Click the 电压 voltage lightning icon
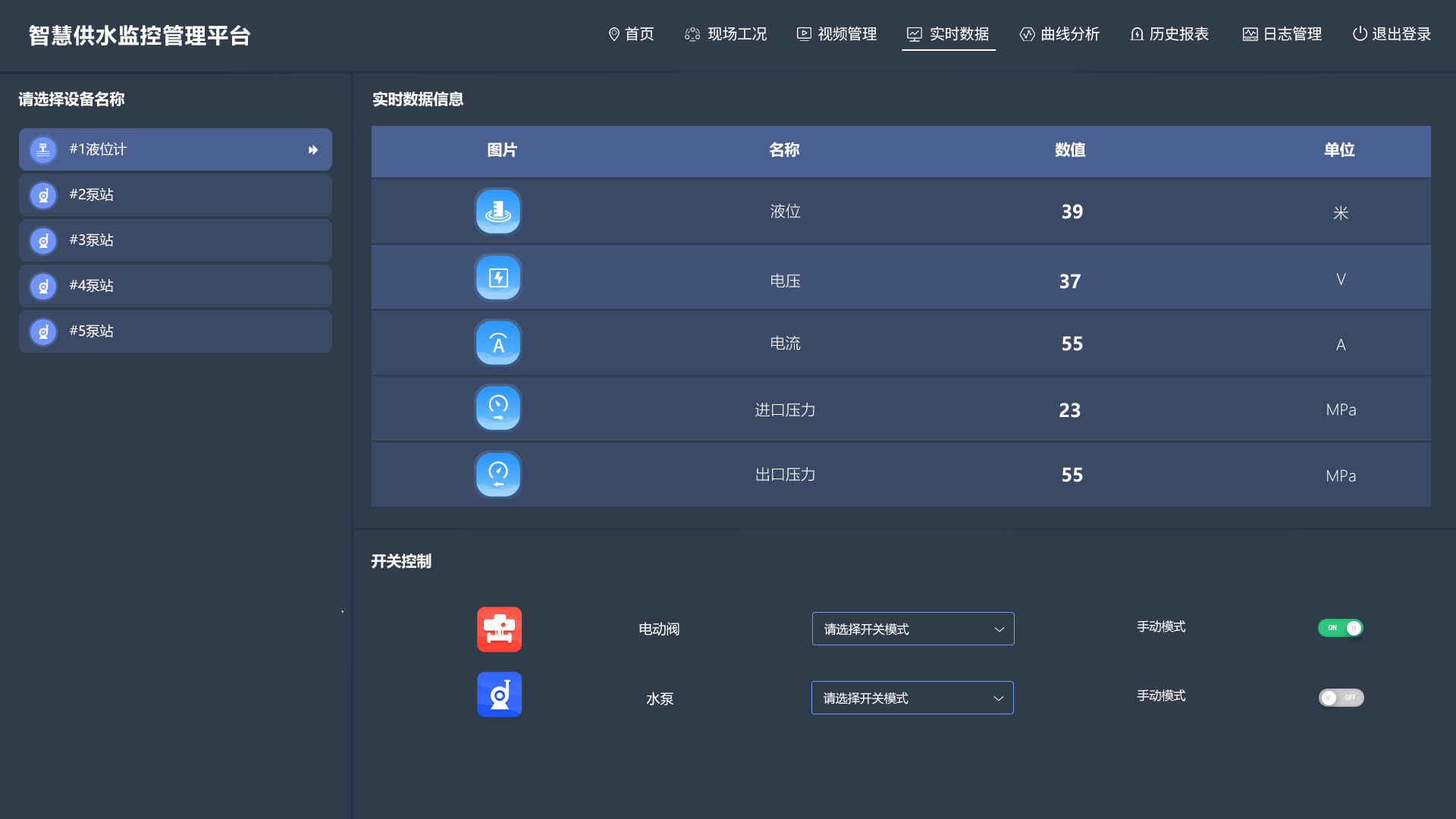This screenshot has width=1456, height=819. [498, 277]
